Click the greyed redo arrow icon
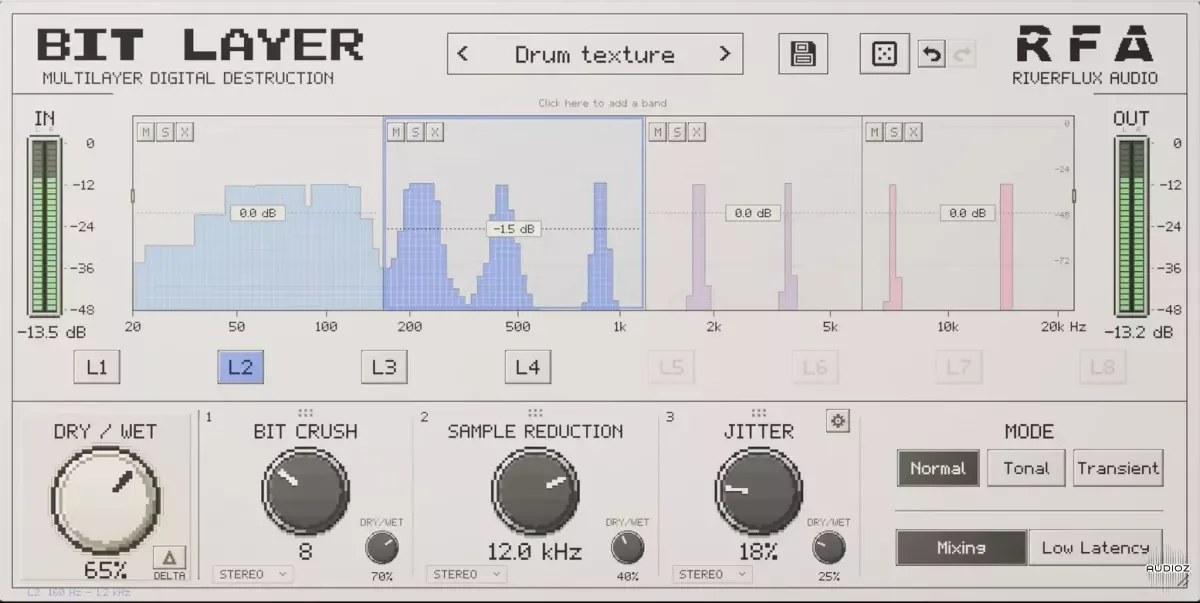Viewport: 1200px width, 603px height. [x=962, y=54]
